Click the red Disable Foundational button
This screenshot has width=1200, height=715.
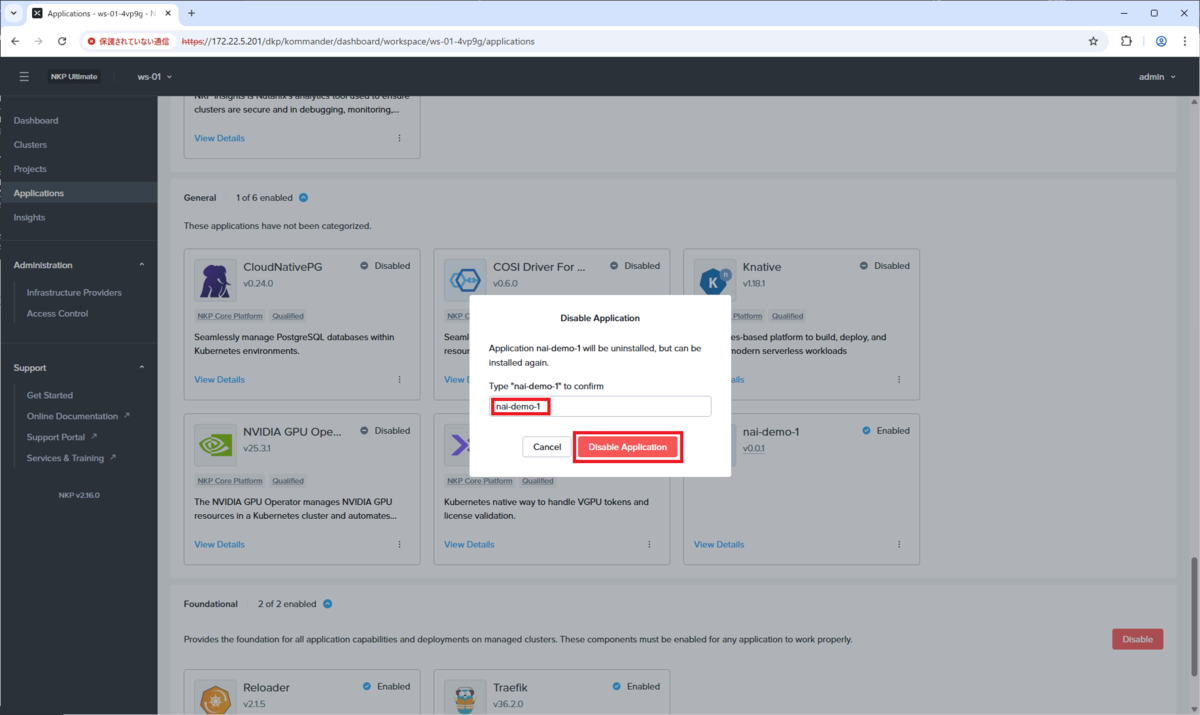click(1137, 639)
